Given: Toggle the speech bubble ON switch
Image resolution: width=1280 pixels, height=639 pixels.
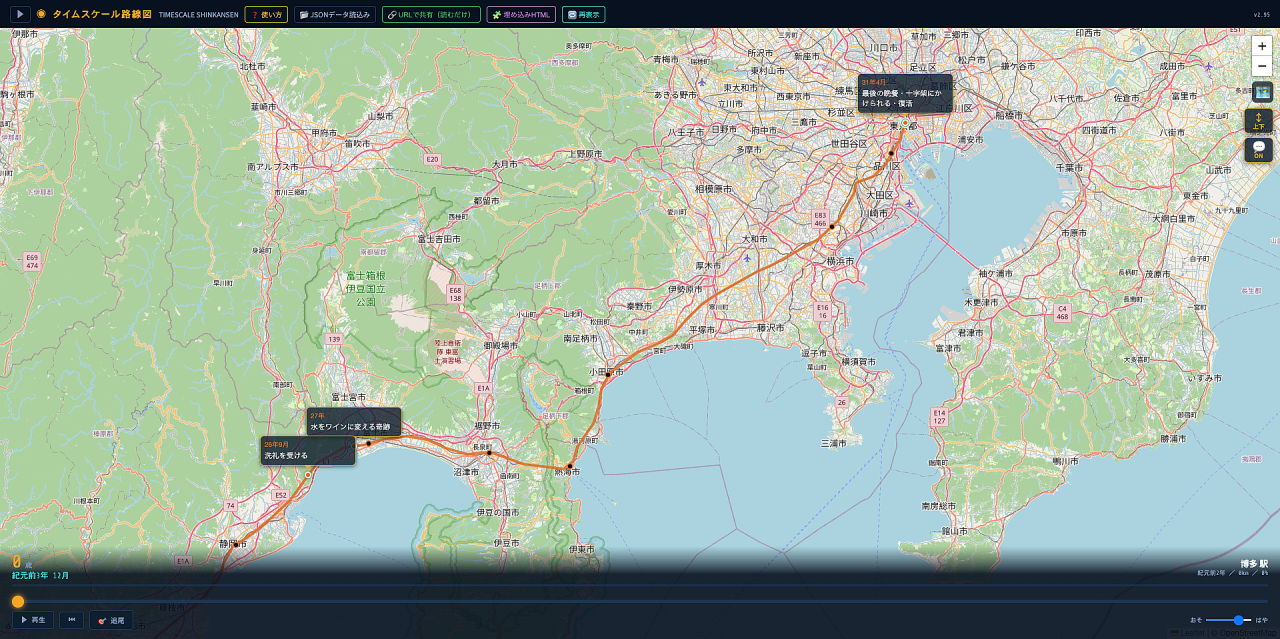Looking at the screenshot, I should 1258,150.
